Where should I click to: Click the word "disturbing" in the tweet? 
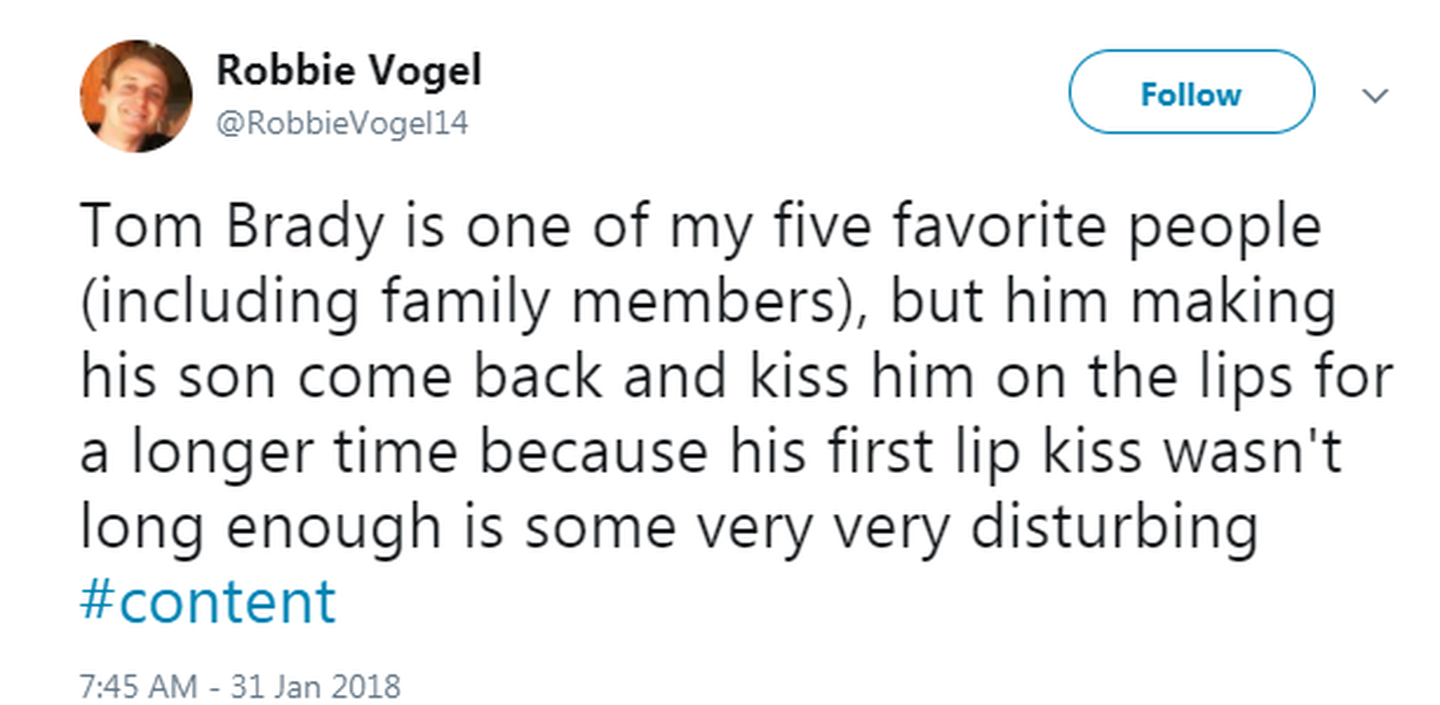tap(1112, 529)
